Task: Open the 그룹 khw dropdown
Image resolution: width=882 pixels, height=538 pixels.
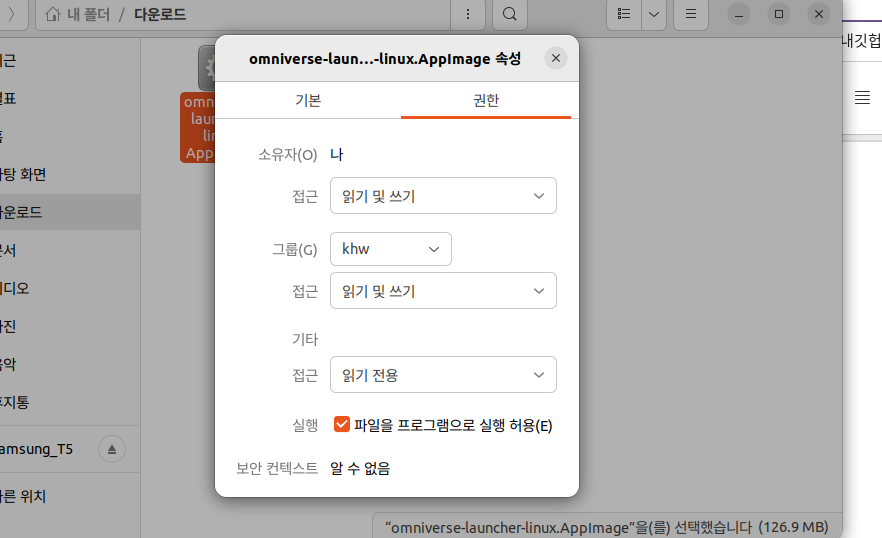Action: (x=391, y=249)
